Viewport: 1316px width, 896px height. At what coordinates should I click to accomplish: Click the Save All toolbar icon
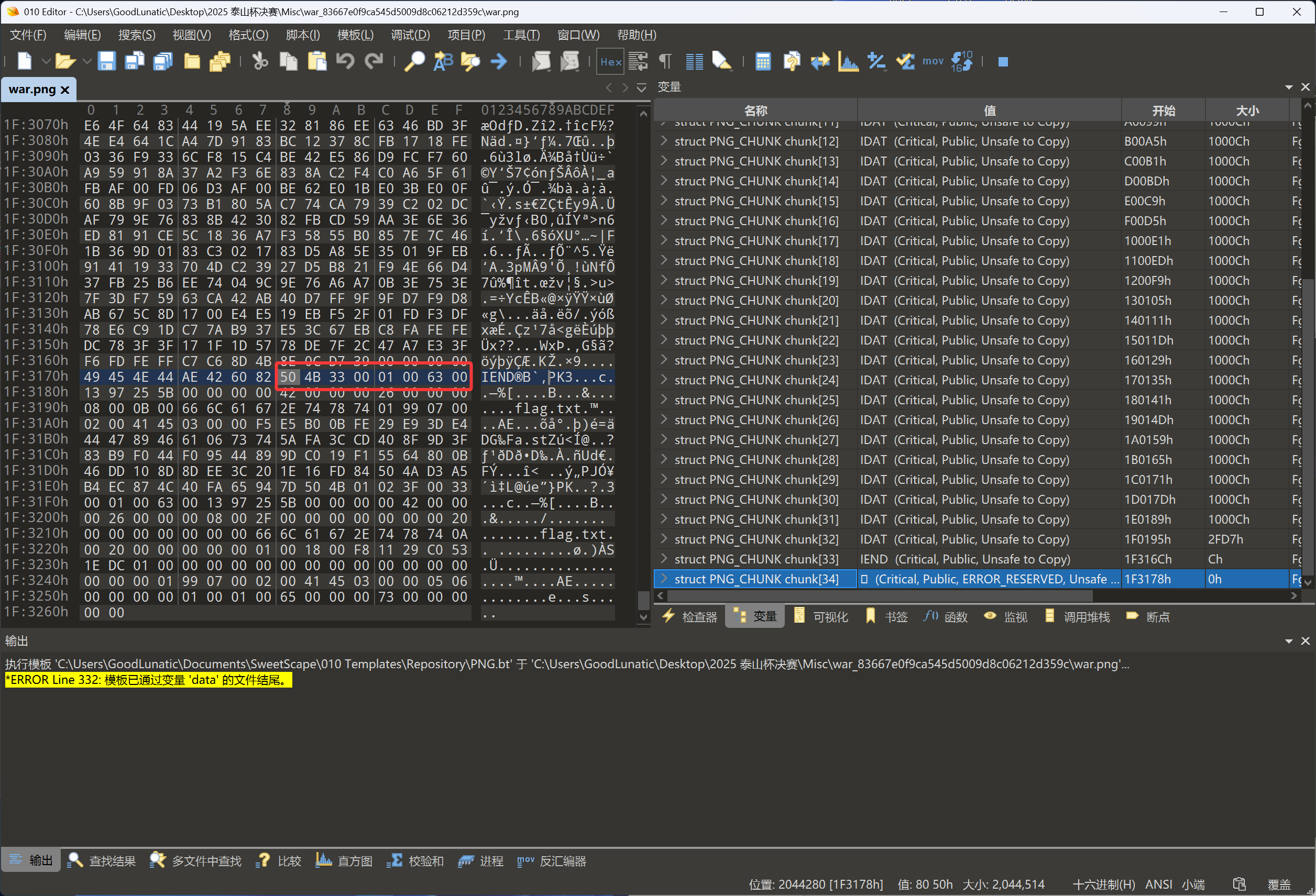pyautogui.click(x=163, y=61)
